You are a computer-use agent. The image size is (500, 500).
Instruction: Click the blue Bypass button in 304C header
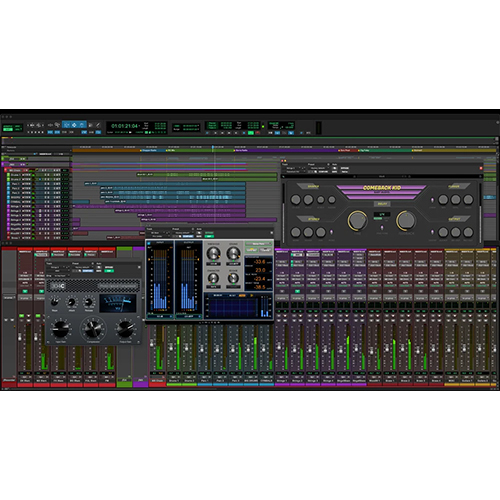88,271
